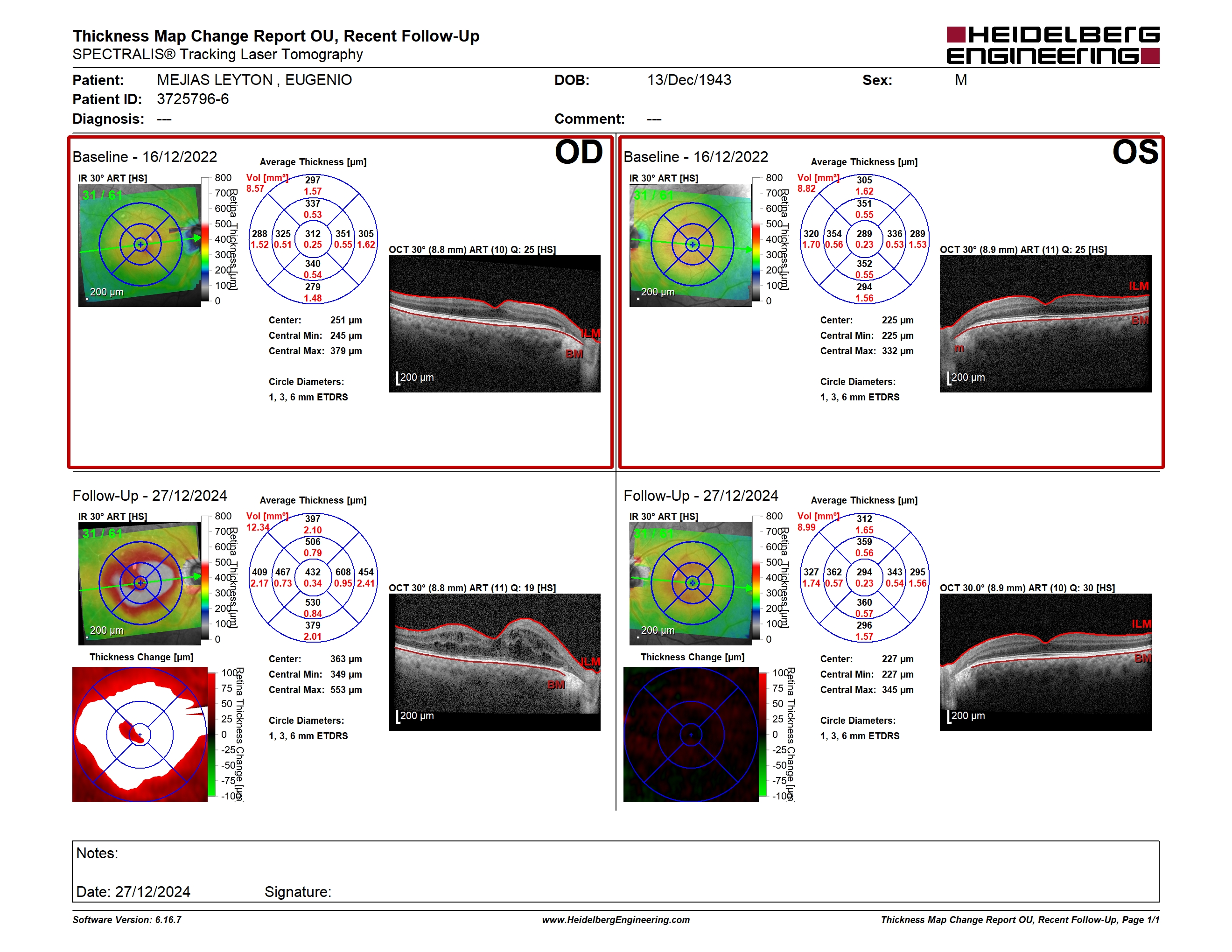Click the Sex value M
Screen dimensions: 1232x952
pyautogui.click(x=961, y=80)
